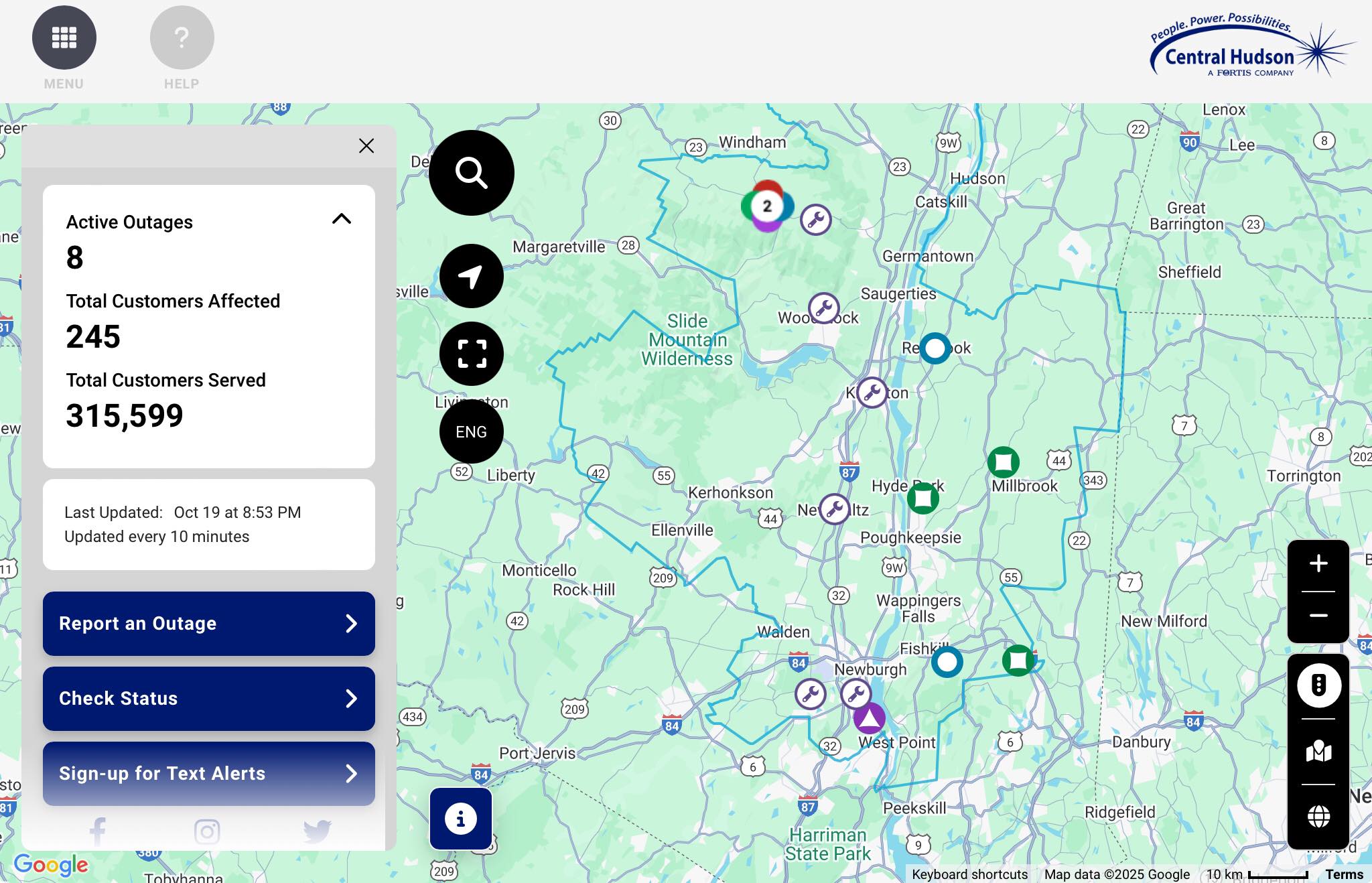Click the Google logo on map
The width and height of the screenshot is (1372, 883).
tap(51, 864)
